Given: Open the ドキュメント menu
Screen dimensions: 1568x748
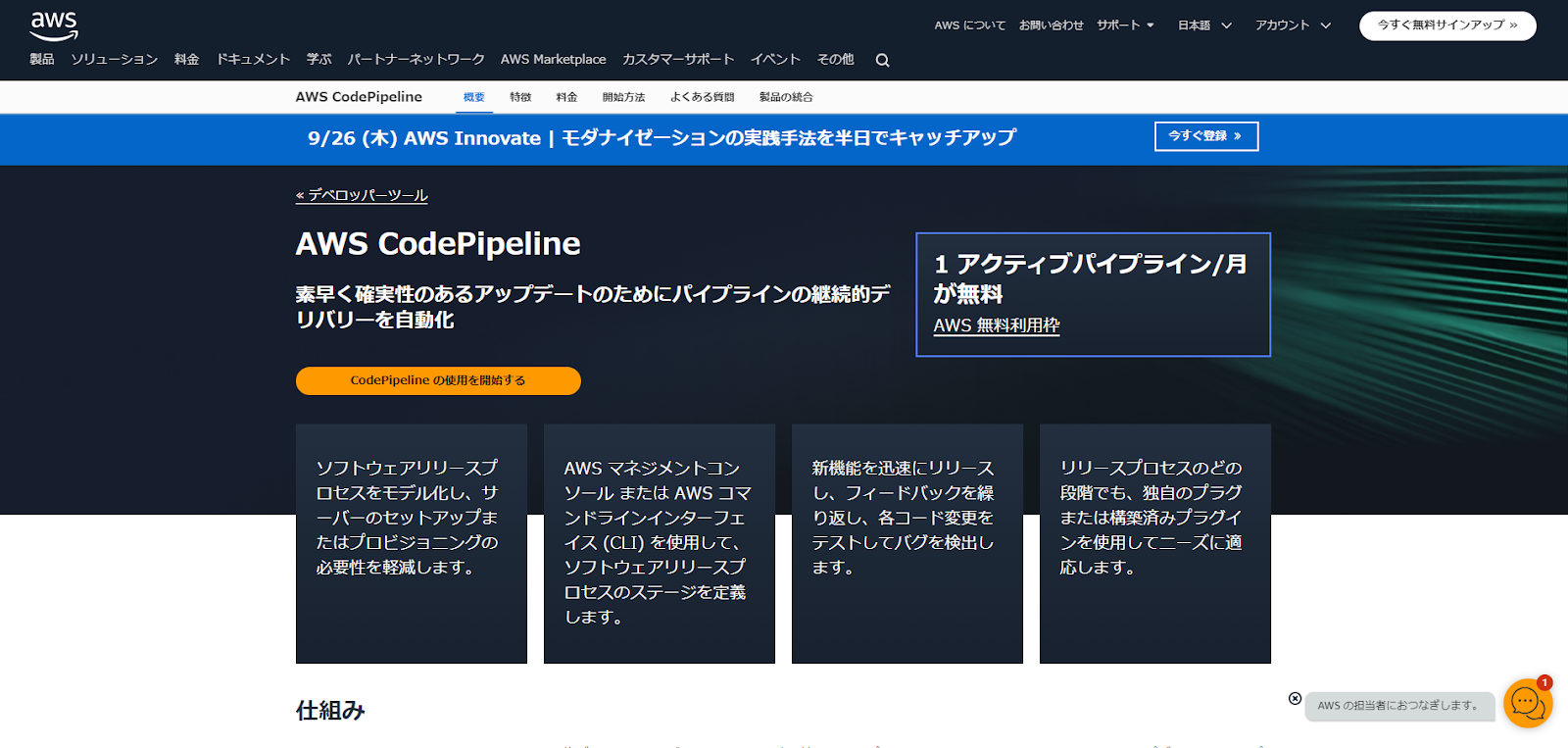Looking at the screenshot, I should click(x=253, y=59).
